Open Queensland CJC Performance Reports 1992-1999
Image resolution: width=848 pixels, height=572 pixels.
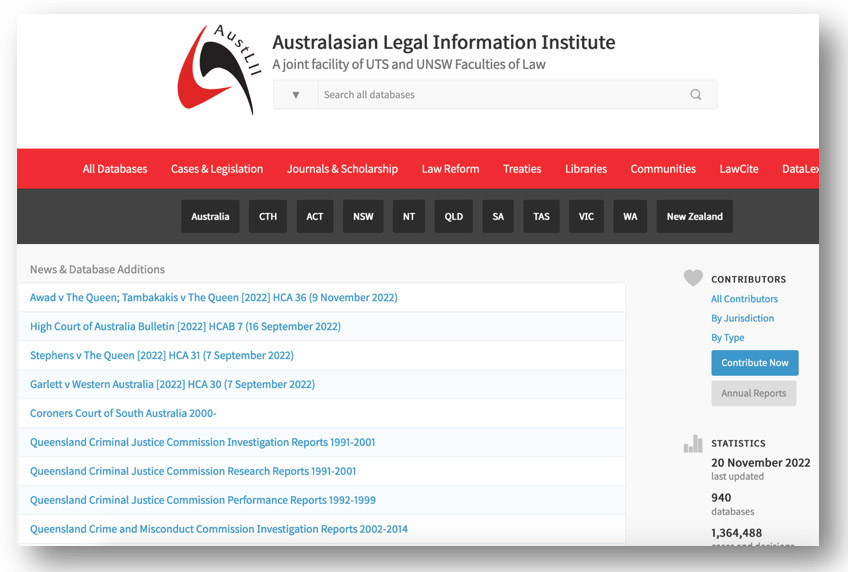click(x=203, y=500)
